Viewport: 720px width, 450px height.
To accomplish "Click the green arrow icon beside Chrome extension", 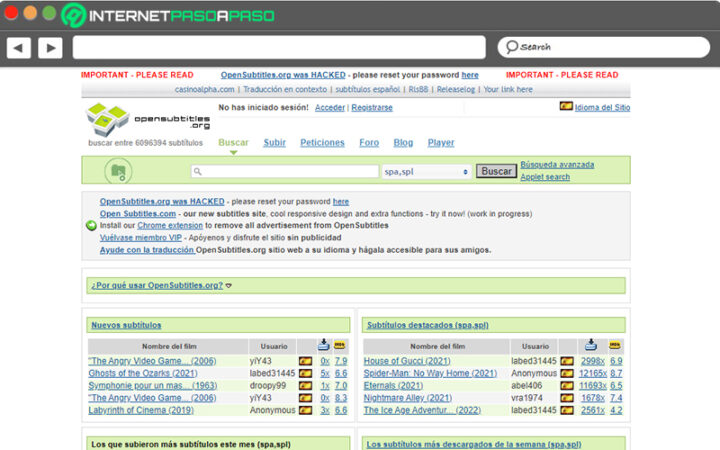I will [x=91, y=226].
